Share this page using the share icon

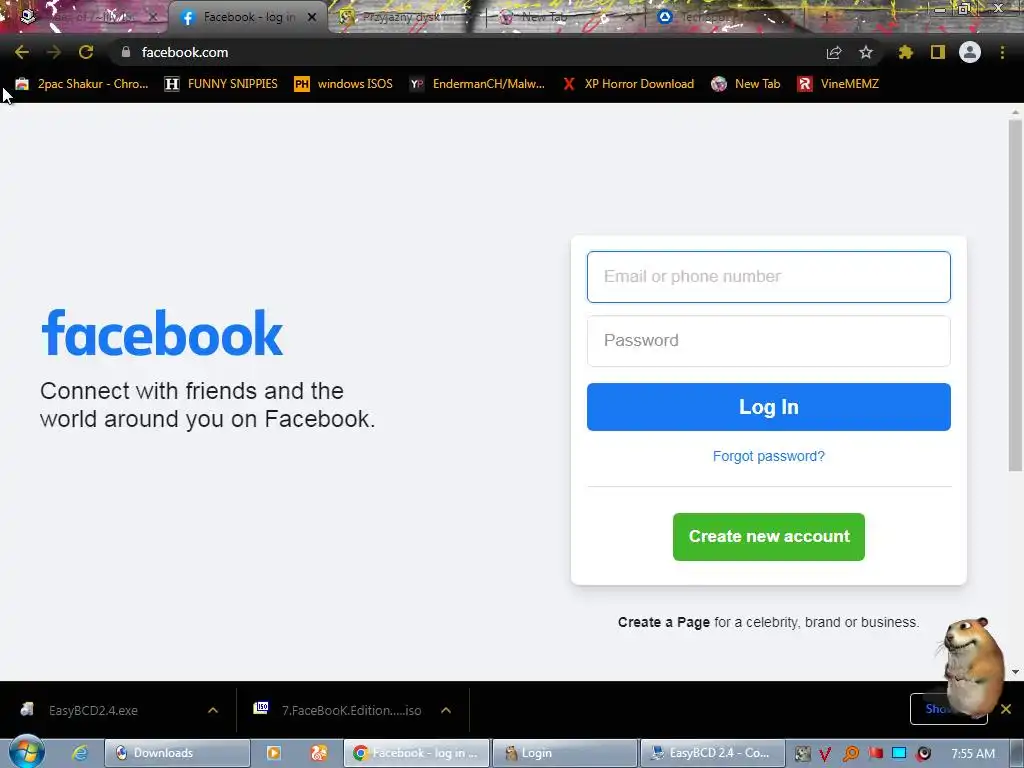(834, 52)
